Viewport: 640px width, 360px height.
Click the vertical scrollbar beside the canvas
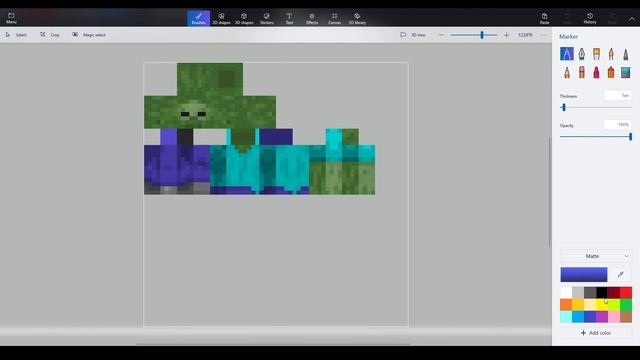[x=549, y=192]
